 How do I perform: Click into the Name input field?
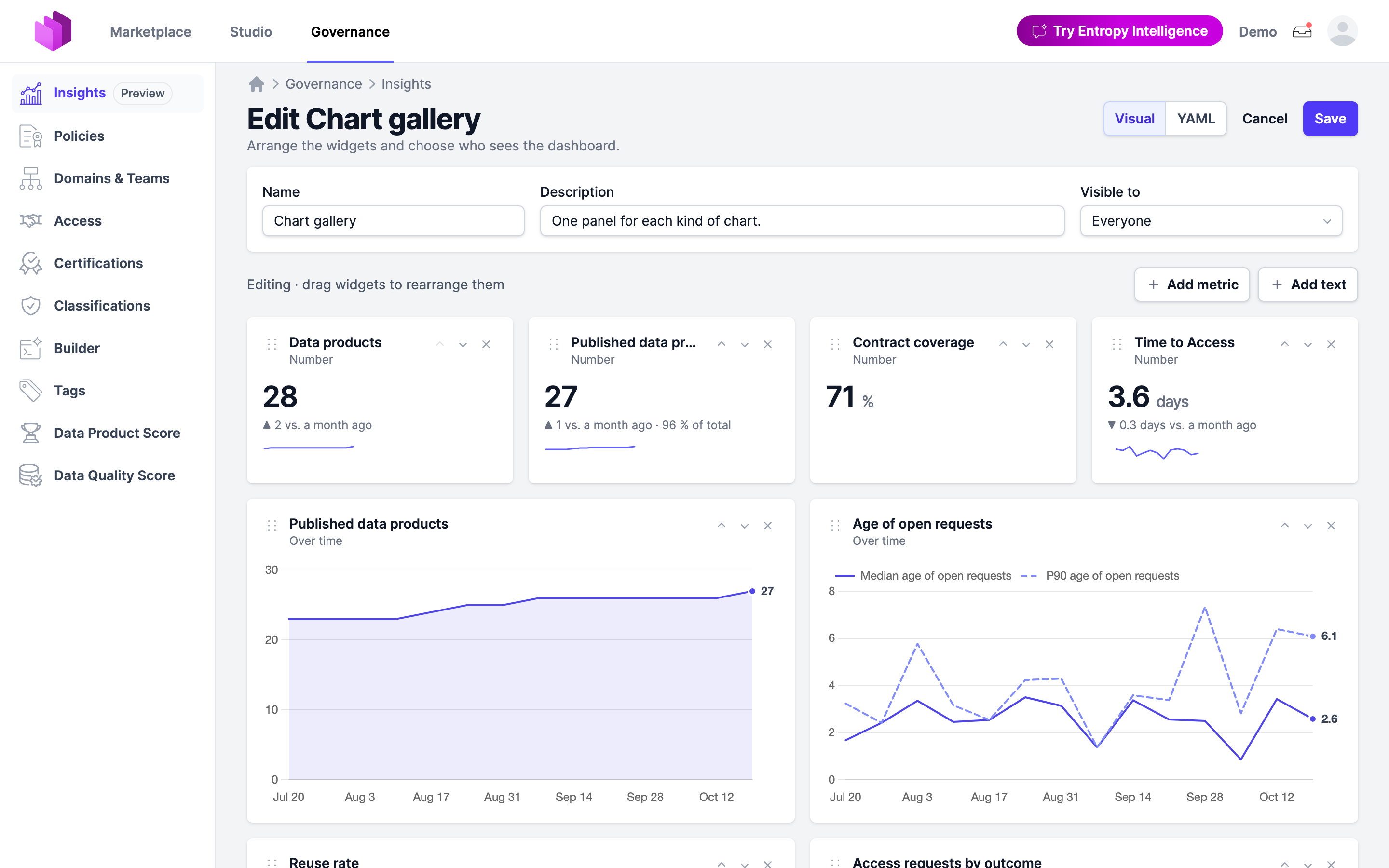point(393,221)
